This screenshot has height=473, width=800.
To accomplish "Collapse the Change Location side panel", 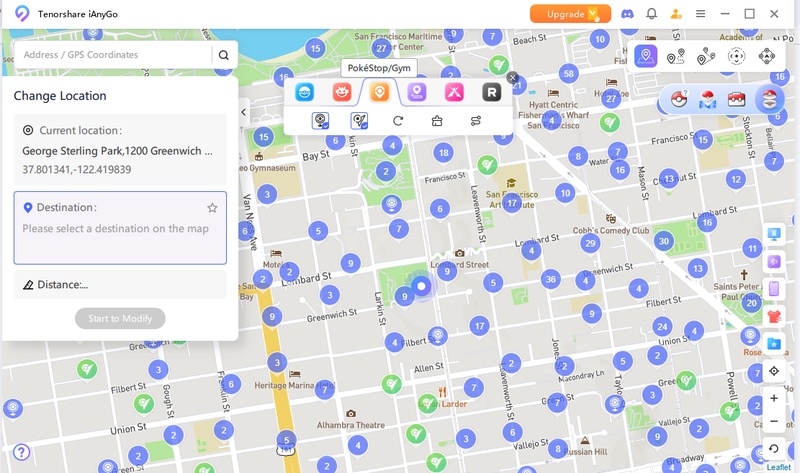I will pyautogui.click(x=244, y=113).
